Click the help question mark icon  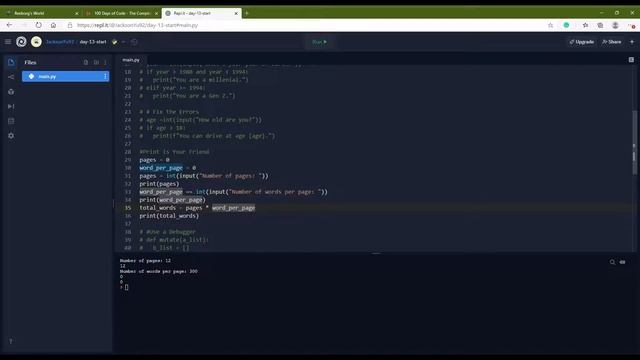(x=11, y=341)
